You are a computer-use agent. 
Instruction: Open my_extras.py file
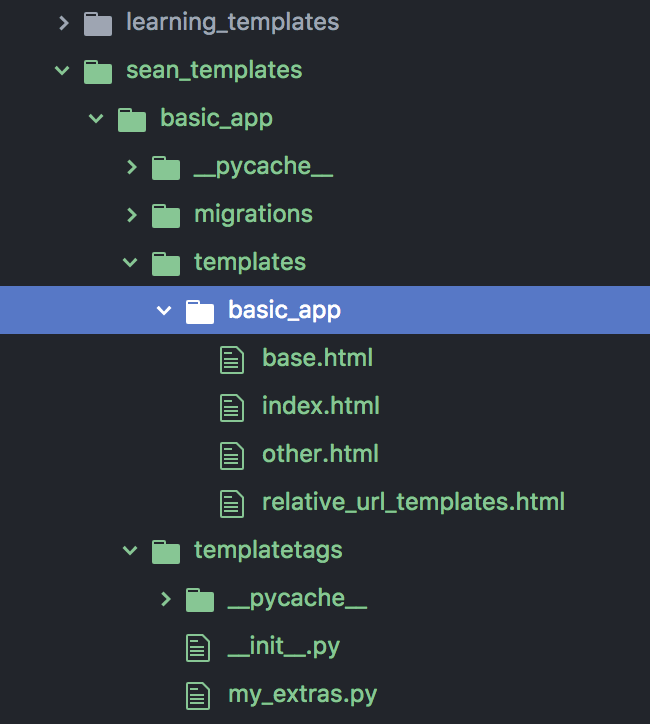click(x=302, y=693)
